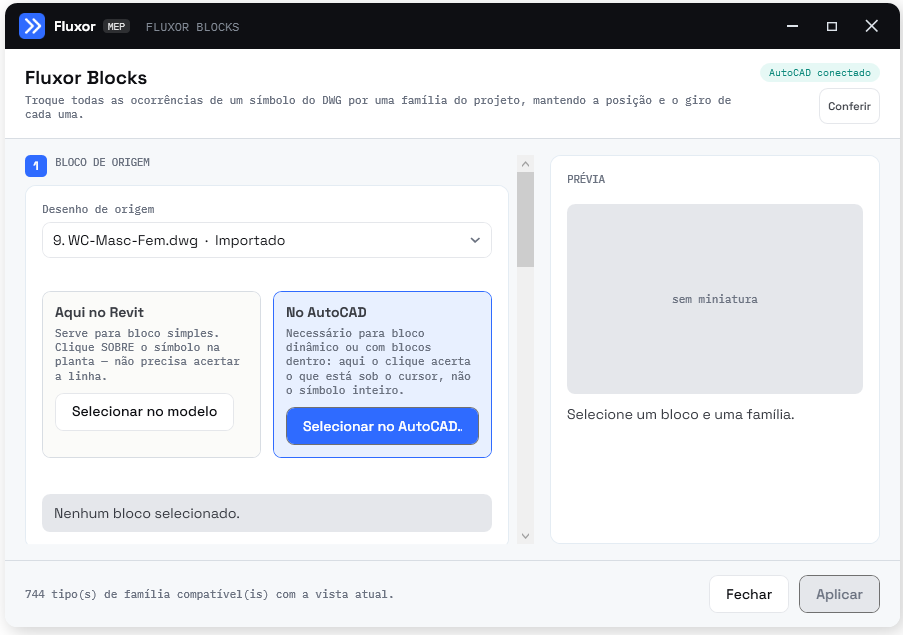
Task: Click the Desenho de origem field label
Action: (98, 209)
